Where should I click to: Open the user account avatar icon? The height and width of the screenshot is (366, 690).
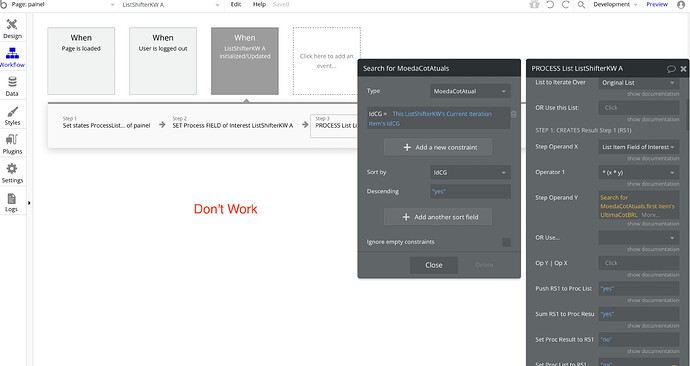[681, 4]
